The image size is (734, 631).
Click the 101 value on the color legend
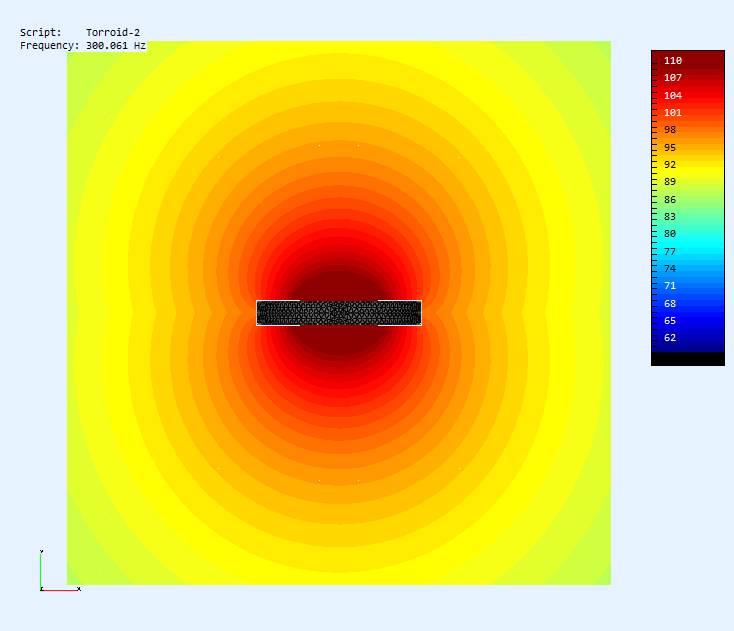coord(673,112)
